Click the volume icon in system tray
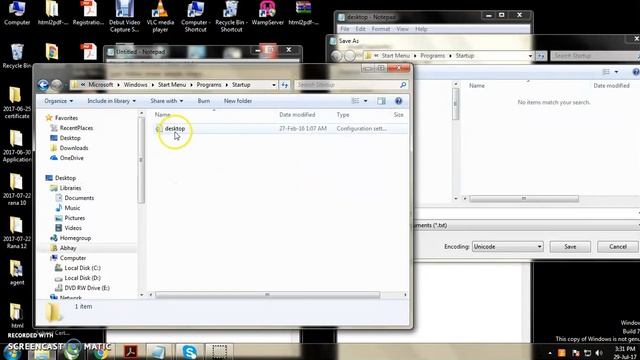Screen dimensions: 640x360 [x=599, y=353]
